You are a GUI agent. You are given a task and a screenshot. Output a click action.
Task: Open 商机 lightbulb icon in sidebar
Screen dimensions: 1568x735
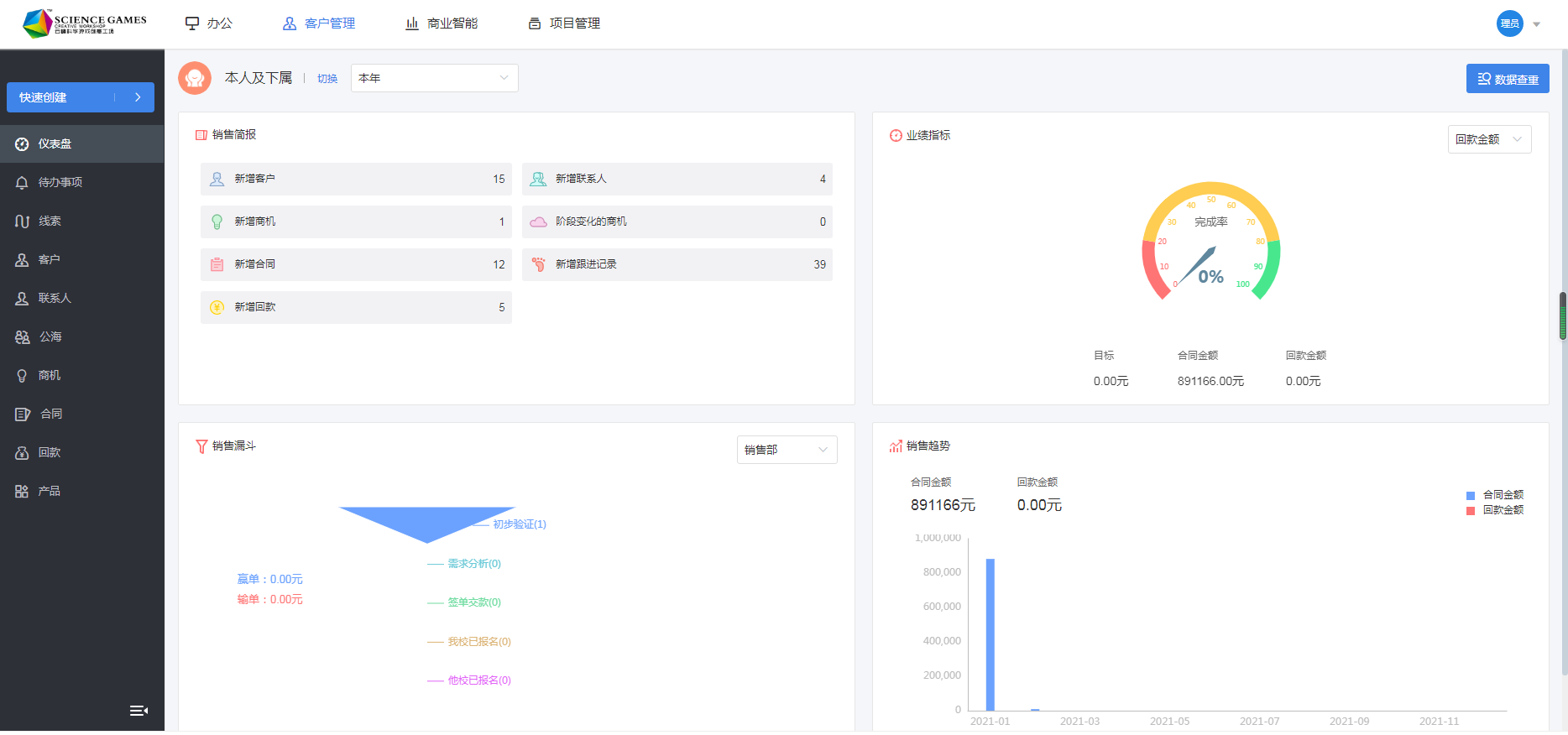click(x=23, y=376)
